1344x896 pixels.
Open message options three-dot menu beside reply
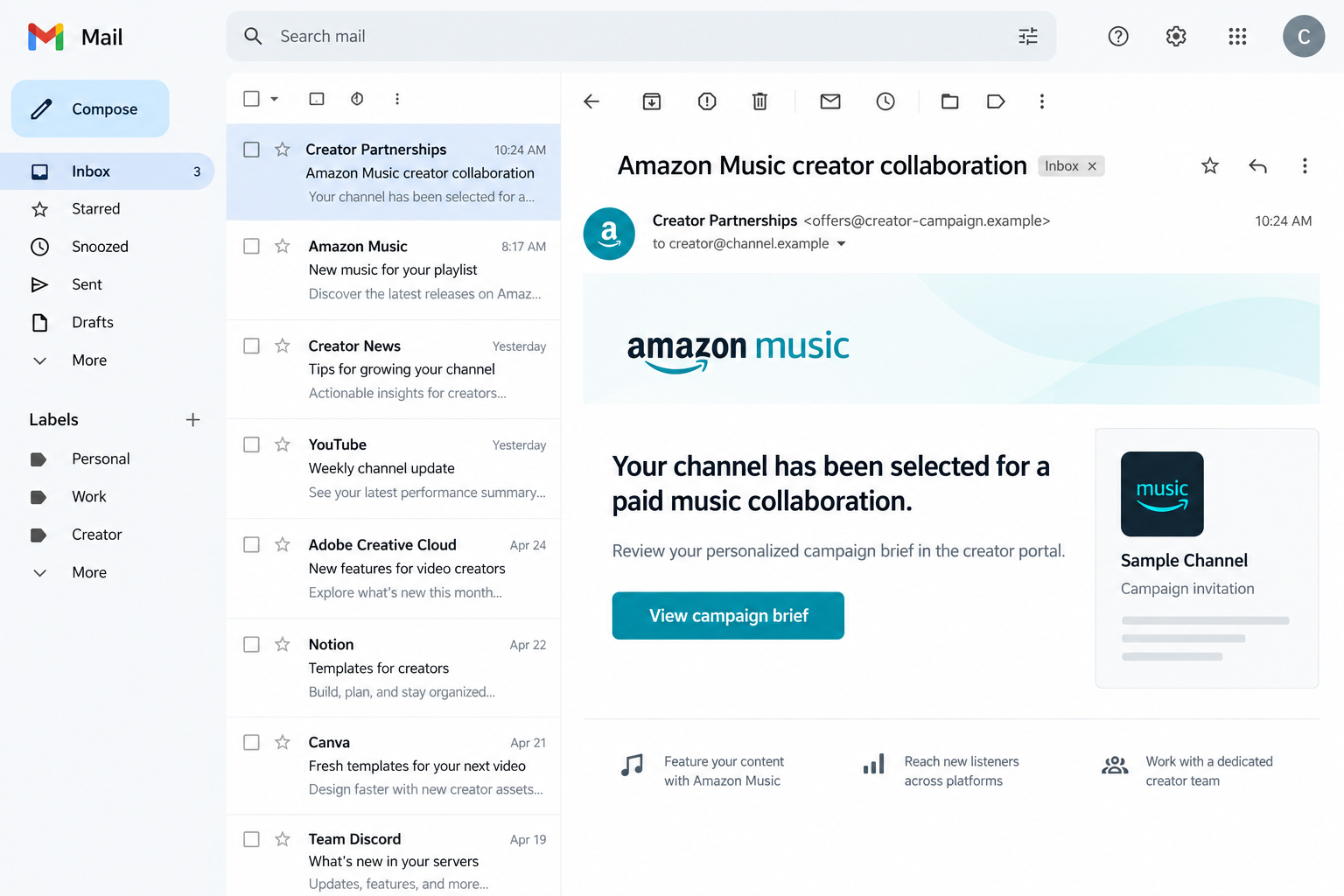1305,166
